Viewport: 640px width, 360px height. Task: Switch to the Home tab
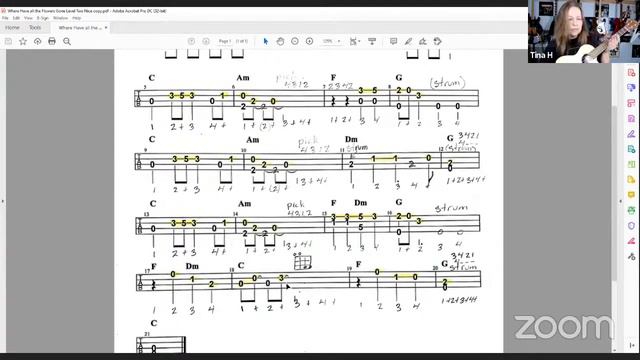pyautogui.click(x=12, y=28)
